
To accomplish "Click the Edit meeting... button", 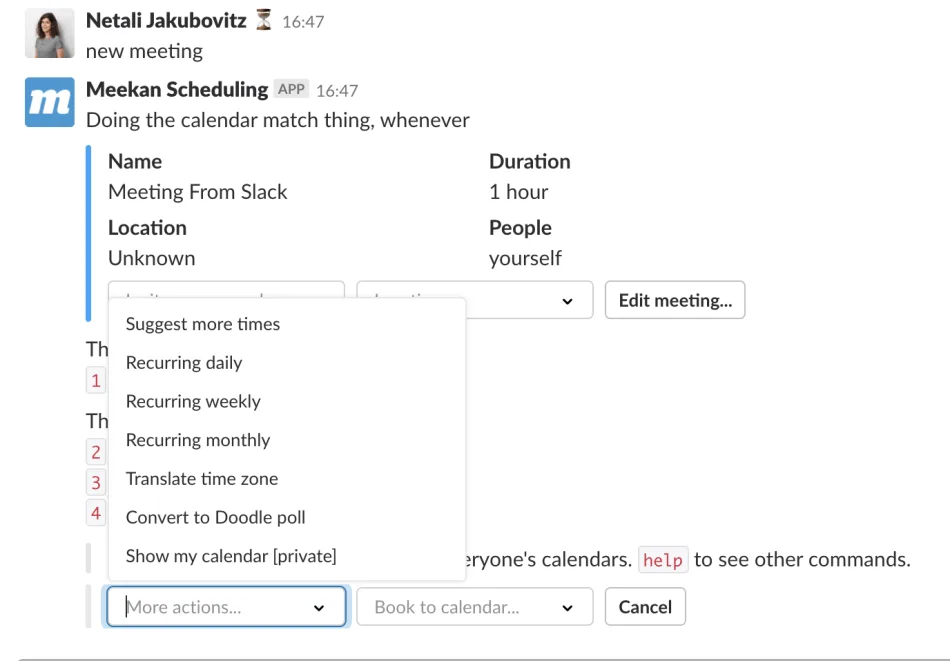I will pyautogui.click(x=675, y=300).
